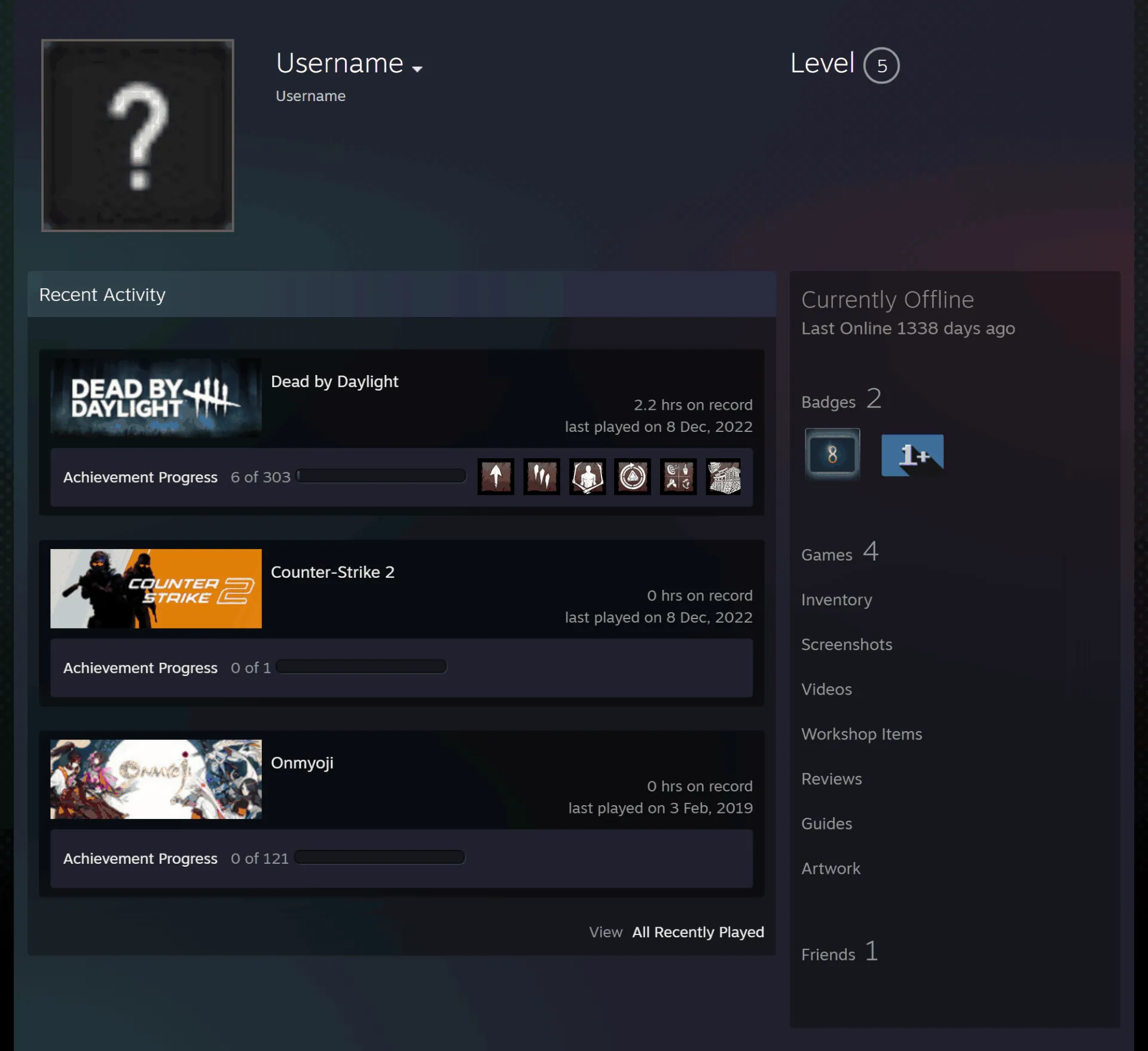Click the Dead by Daylight game title
Image resolution: width=1148 pixels, height=1051 pixels.
pos(334,382)
